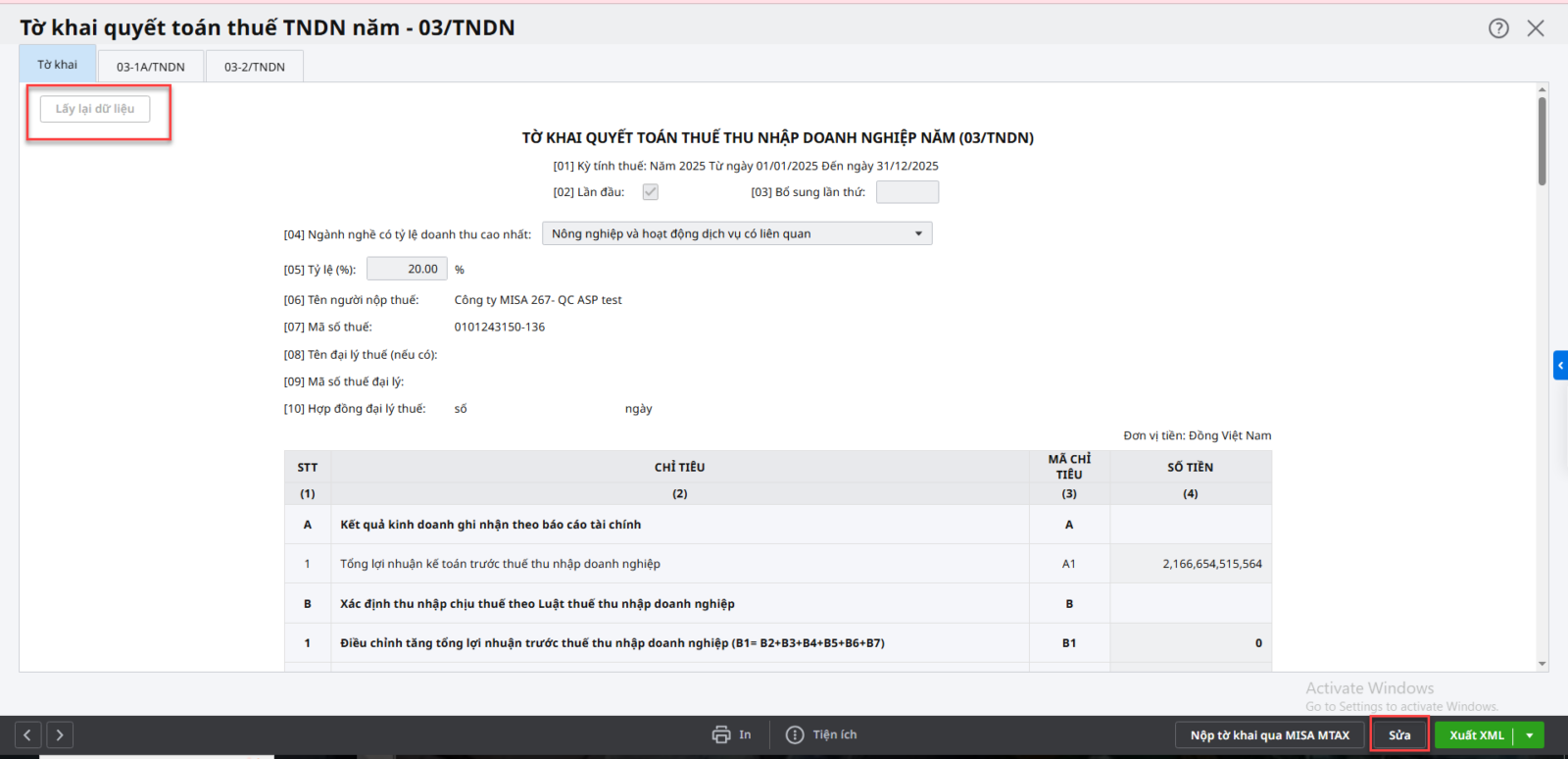This screenshot has width=1568, height=759.
Task: Click the Sửa button
Action: [1399, 735]
